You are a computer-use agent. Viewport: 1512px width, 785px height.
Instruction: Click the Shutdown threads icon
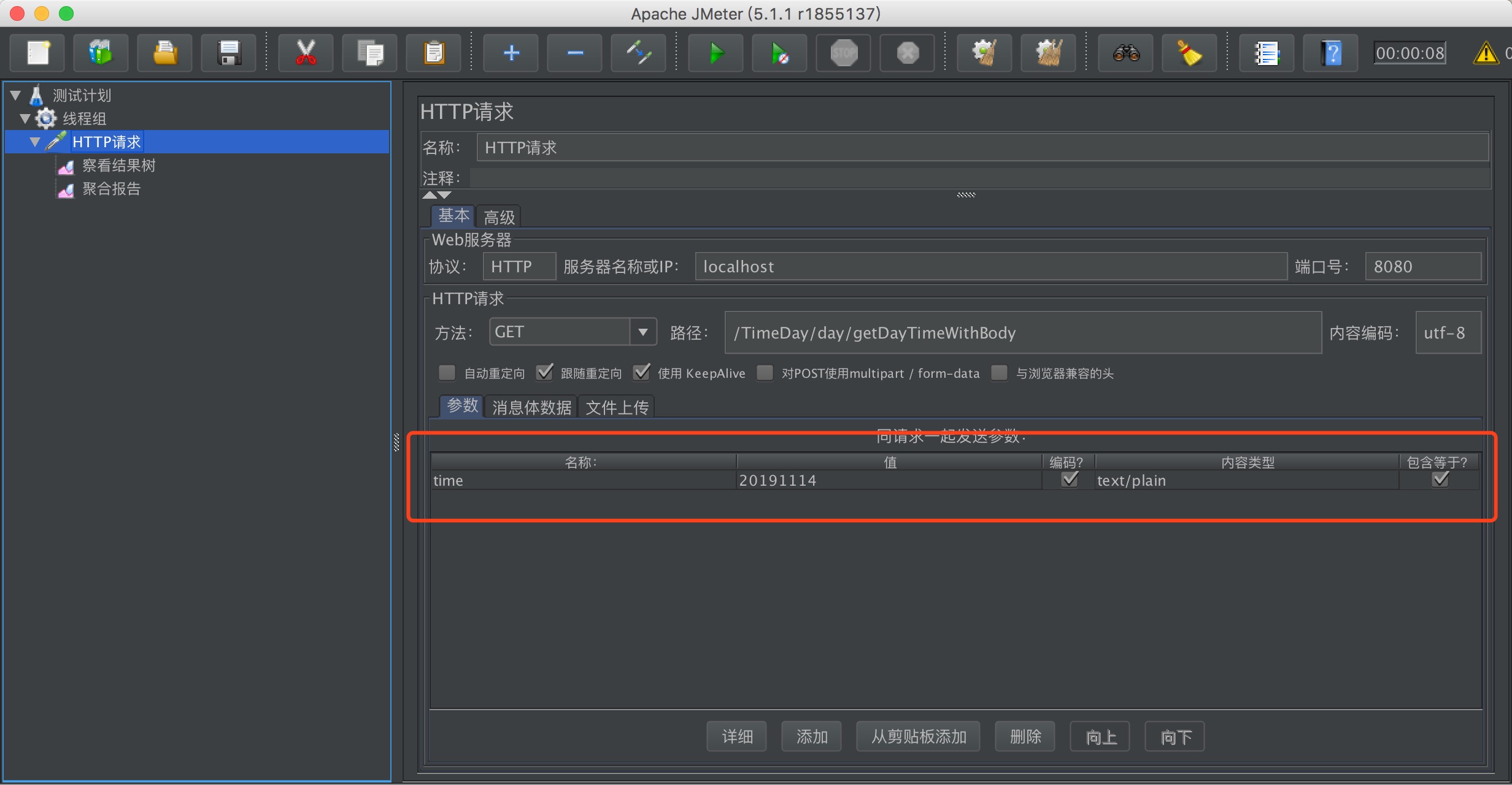[x=907, y=53]
